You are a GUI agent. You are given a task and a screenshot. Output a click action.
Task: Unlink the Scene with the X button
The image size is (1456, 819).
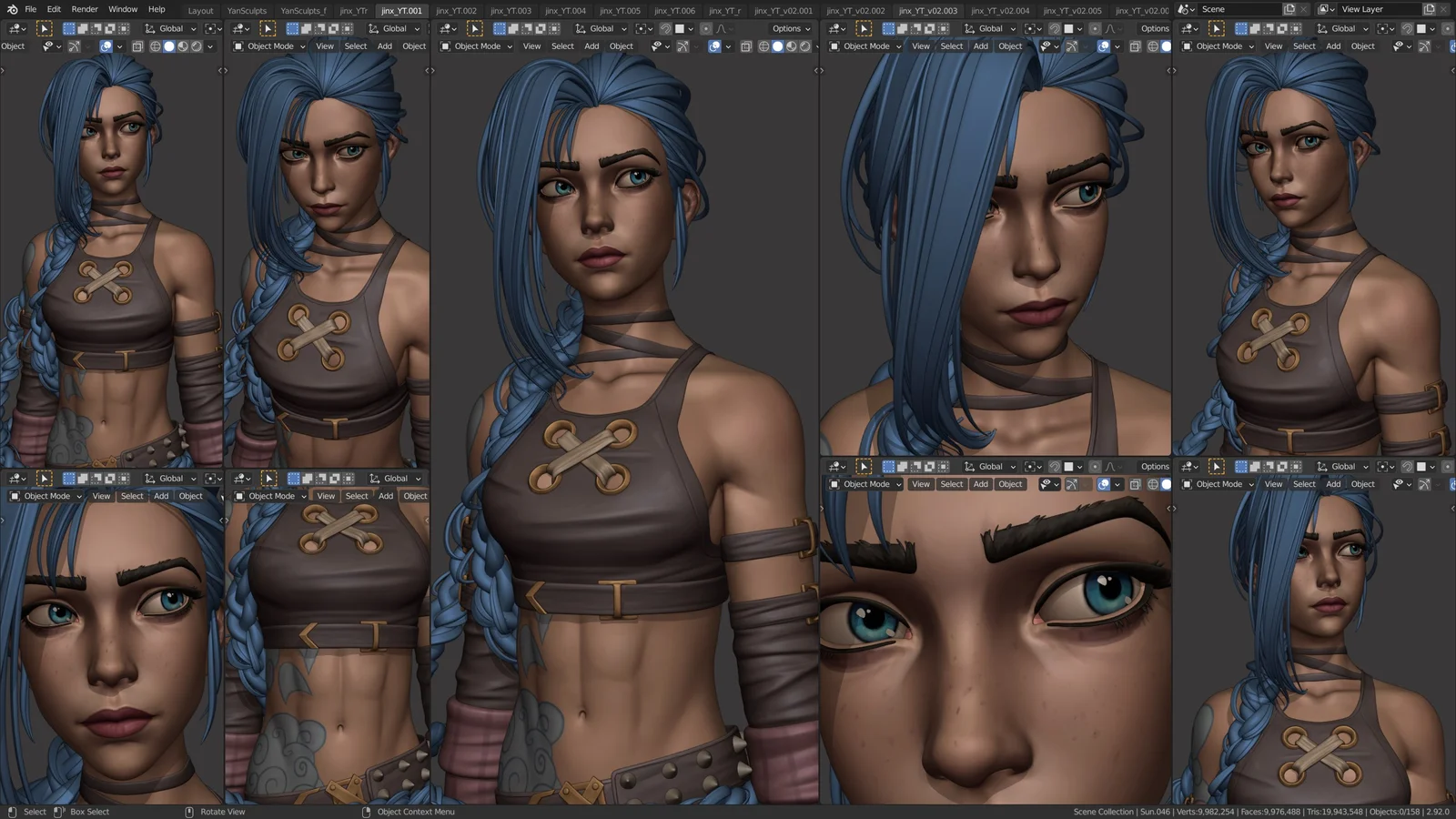pos(1303,8)
